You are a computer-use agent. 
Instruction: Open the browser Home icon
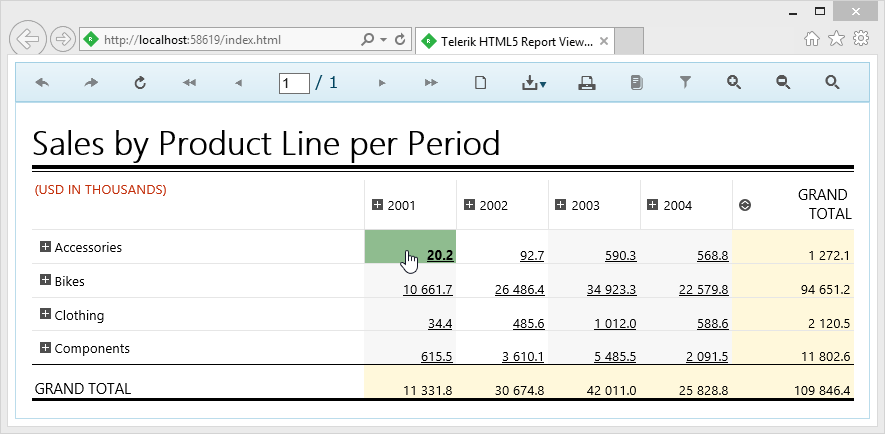point(812,38)
